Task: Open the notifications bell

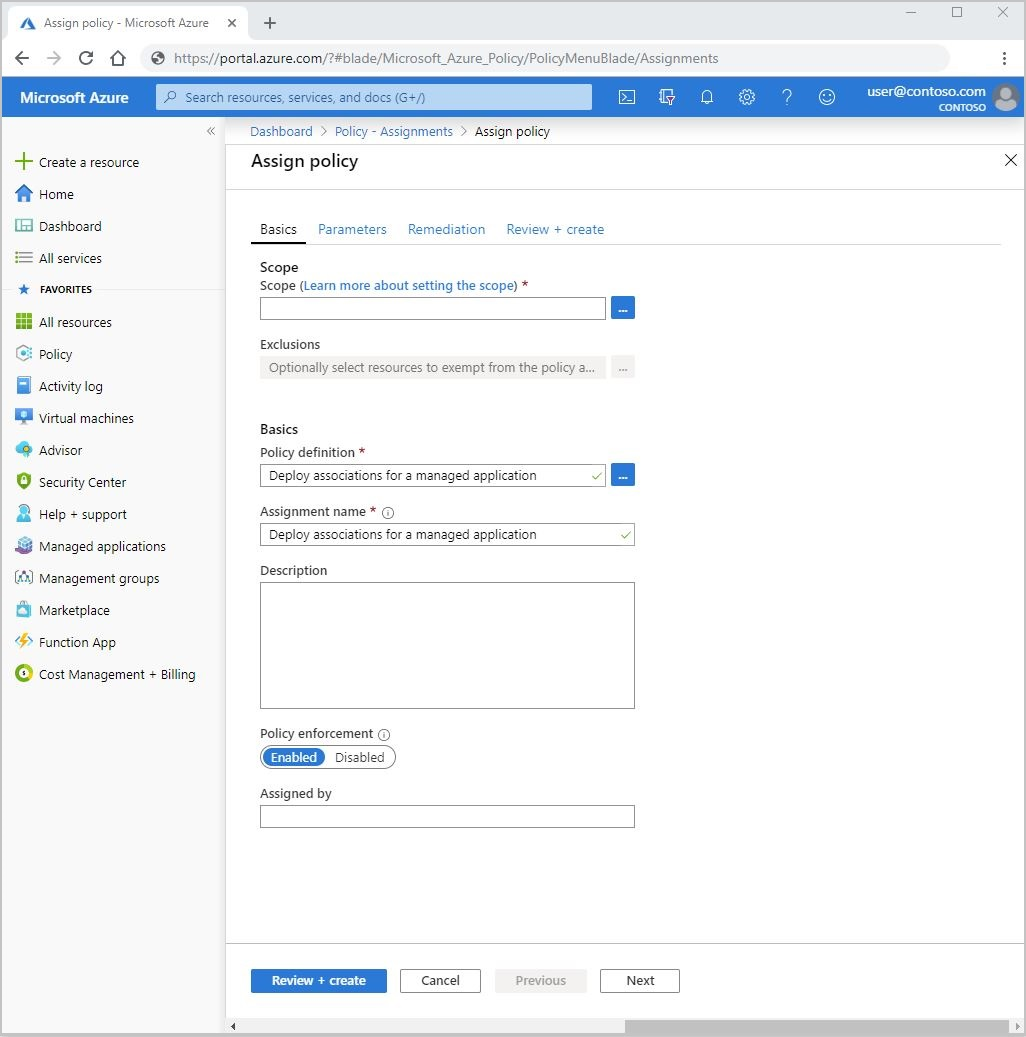Action: click(x=707, y=97)
